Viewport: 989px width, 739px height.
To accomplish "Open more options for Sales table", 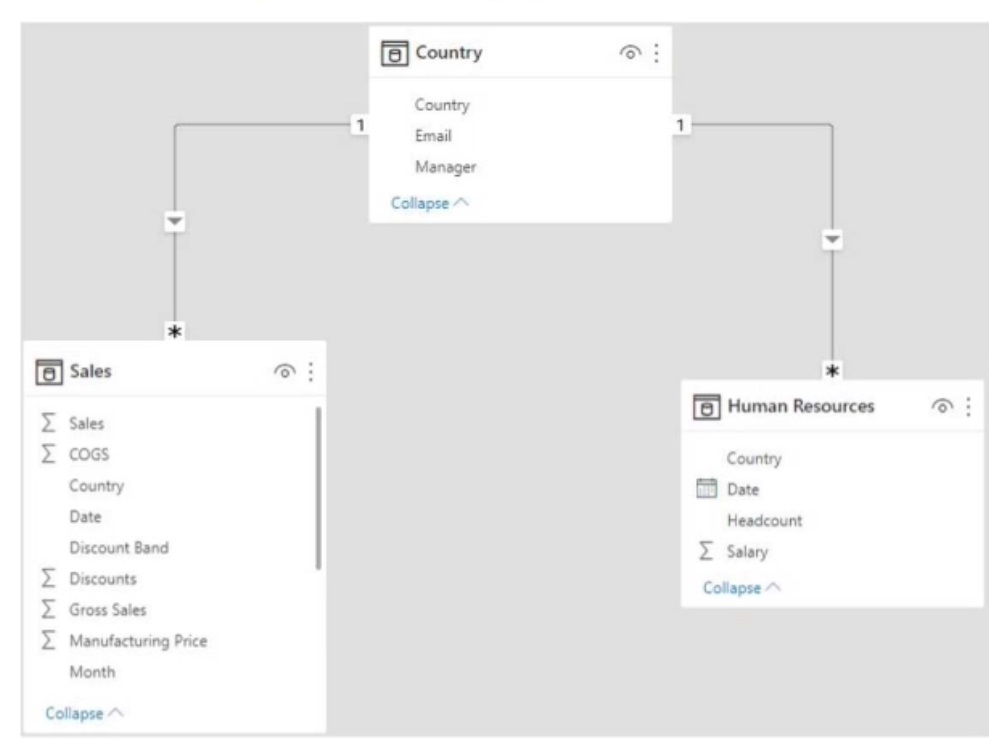I will coord(310,372).
